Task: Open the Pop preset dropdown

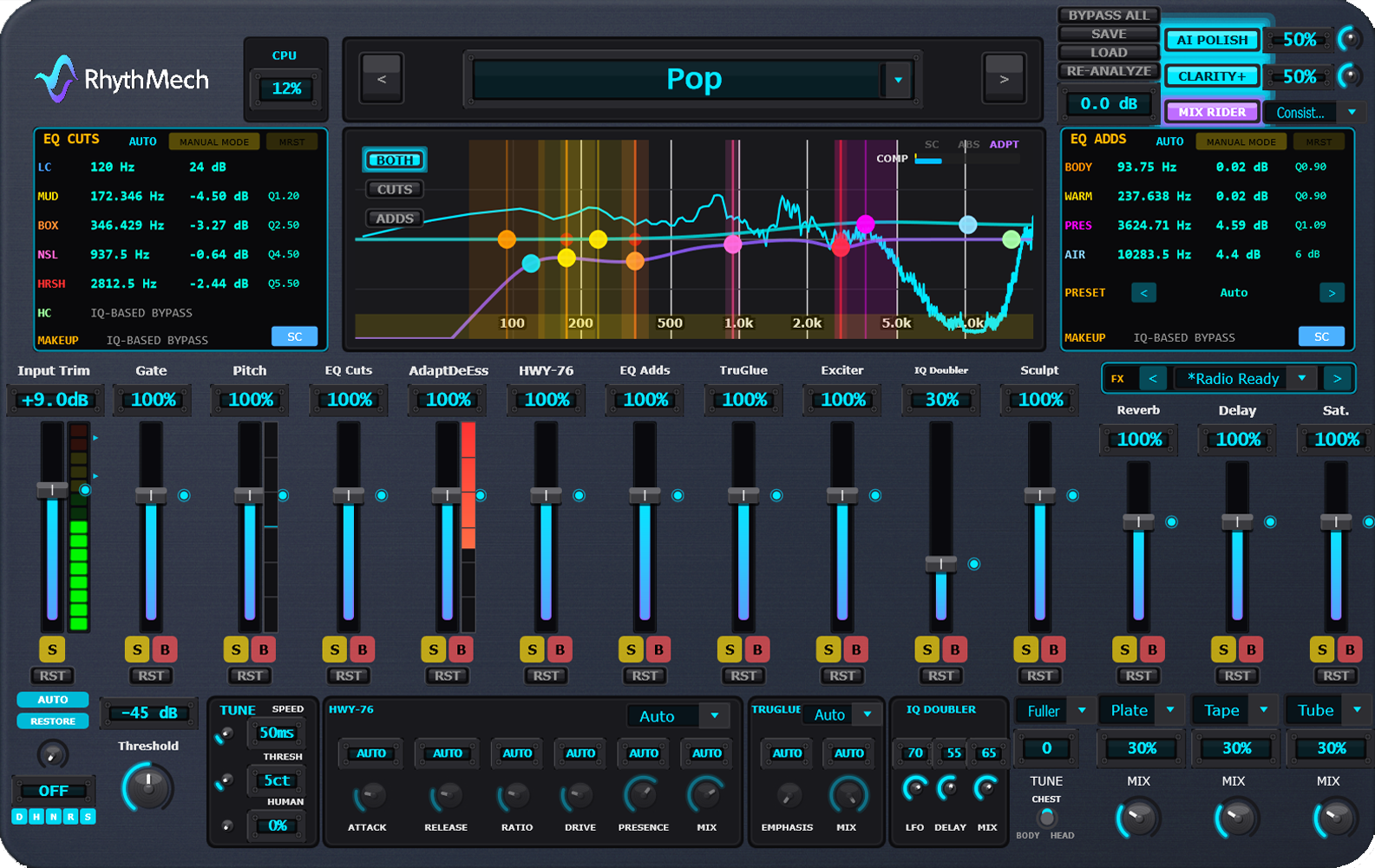Action: (898, 80)
